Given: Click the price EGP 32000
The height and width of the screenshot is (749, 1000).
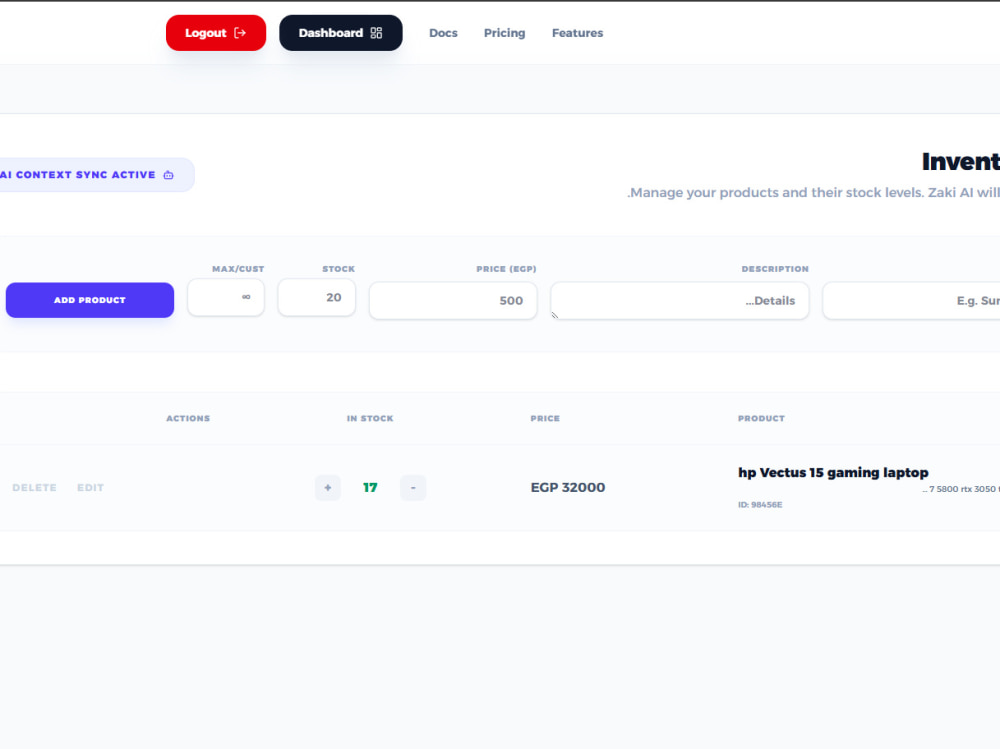Looking at the screenshot, I should pos(568,487).
